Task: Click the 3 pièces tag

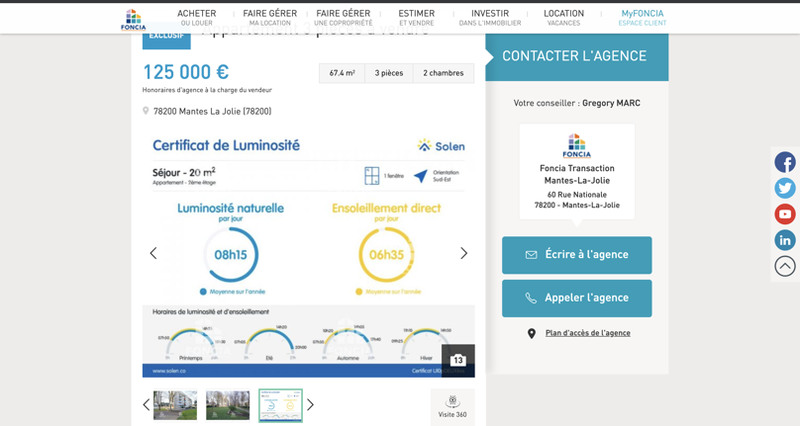Action: click(389, 73)
